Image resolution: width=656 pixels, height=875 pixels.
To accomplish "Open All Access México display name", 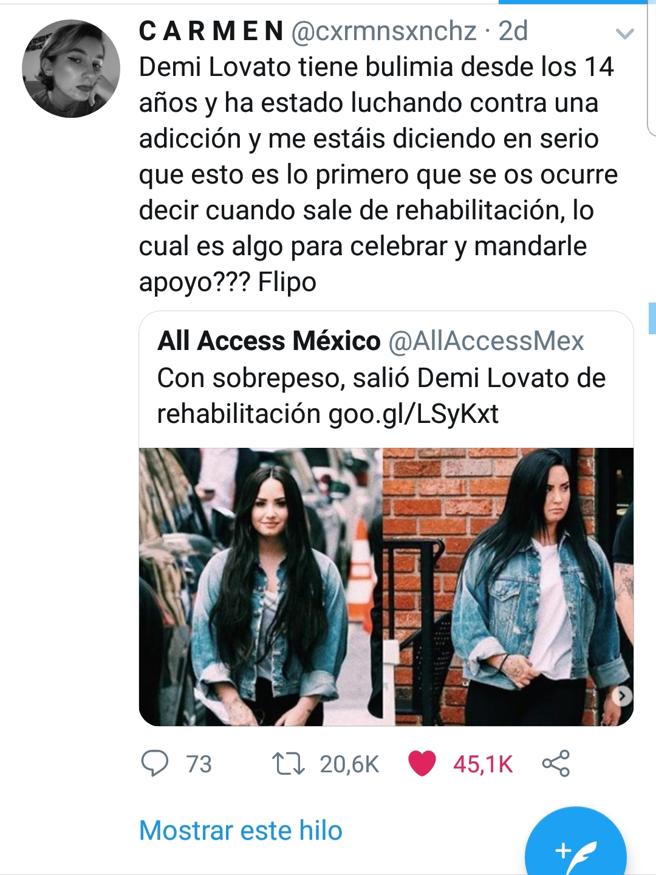I will 269,340.
